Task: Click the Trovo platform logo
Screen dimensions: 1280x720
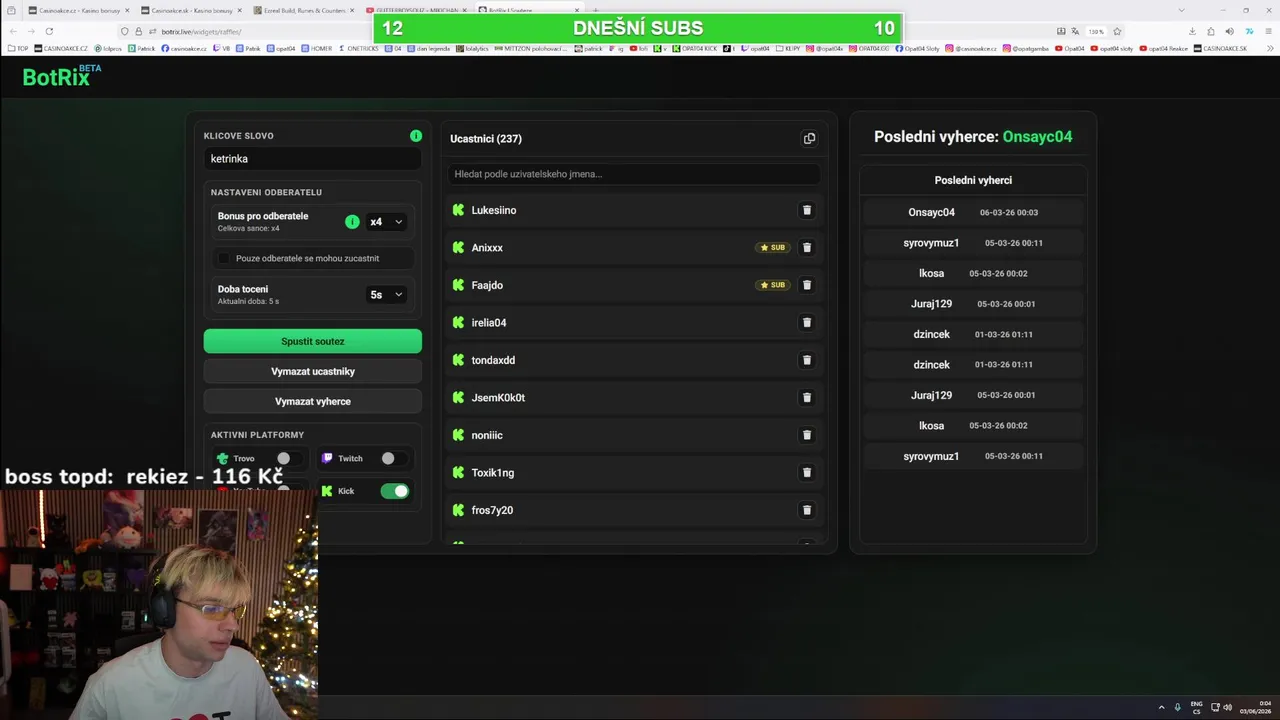Action: click(x=222, y=458)
